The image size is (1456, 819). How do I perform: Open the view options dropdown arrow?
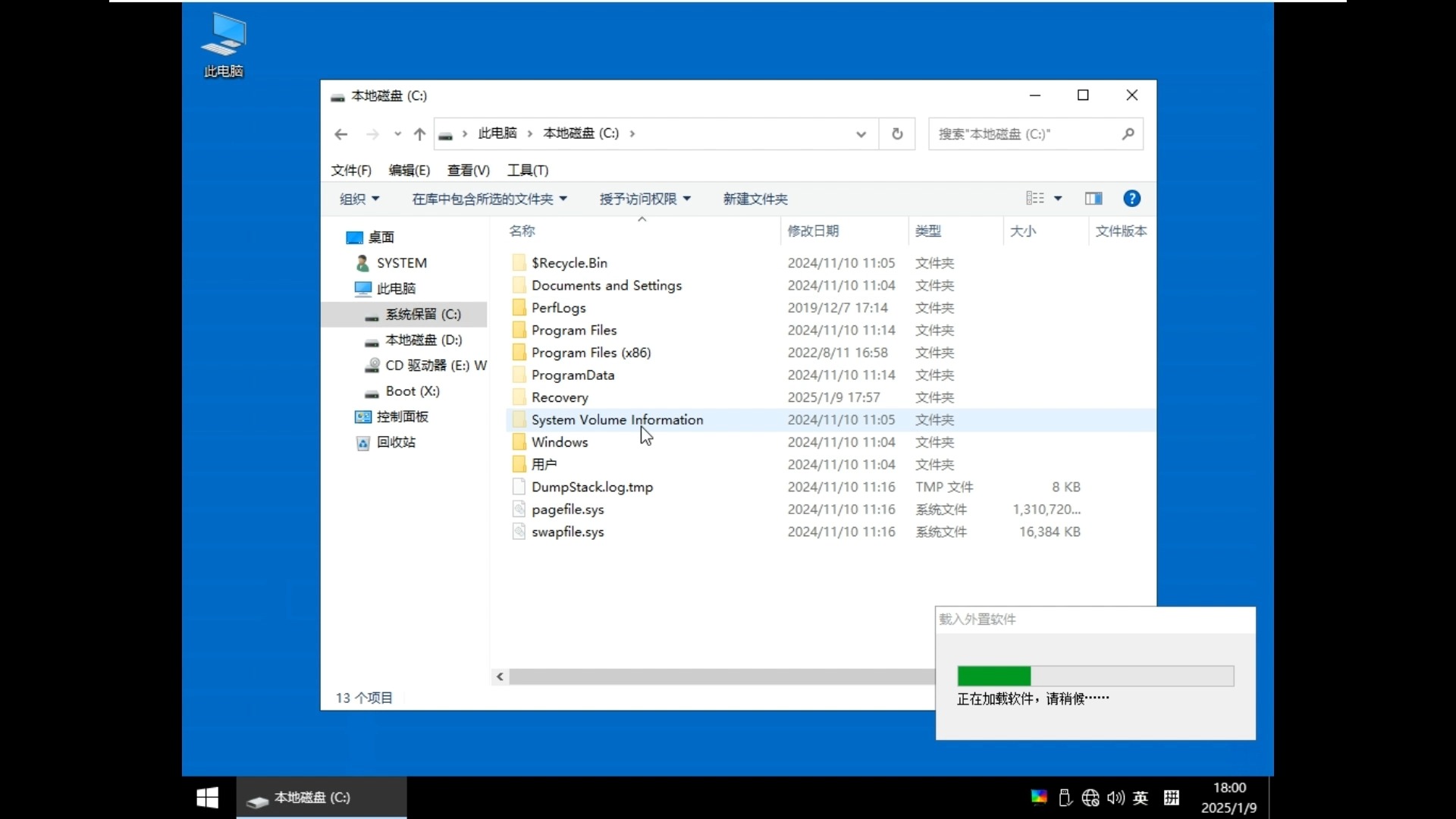pos(1058,199)
